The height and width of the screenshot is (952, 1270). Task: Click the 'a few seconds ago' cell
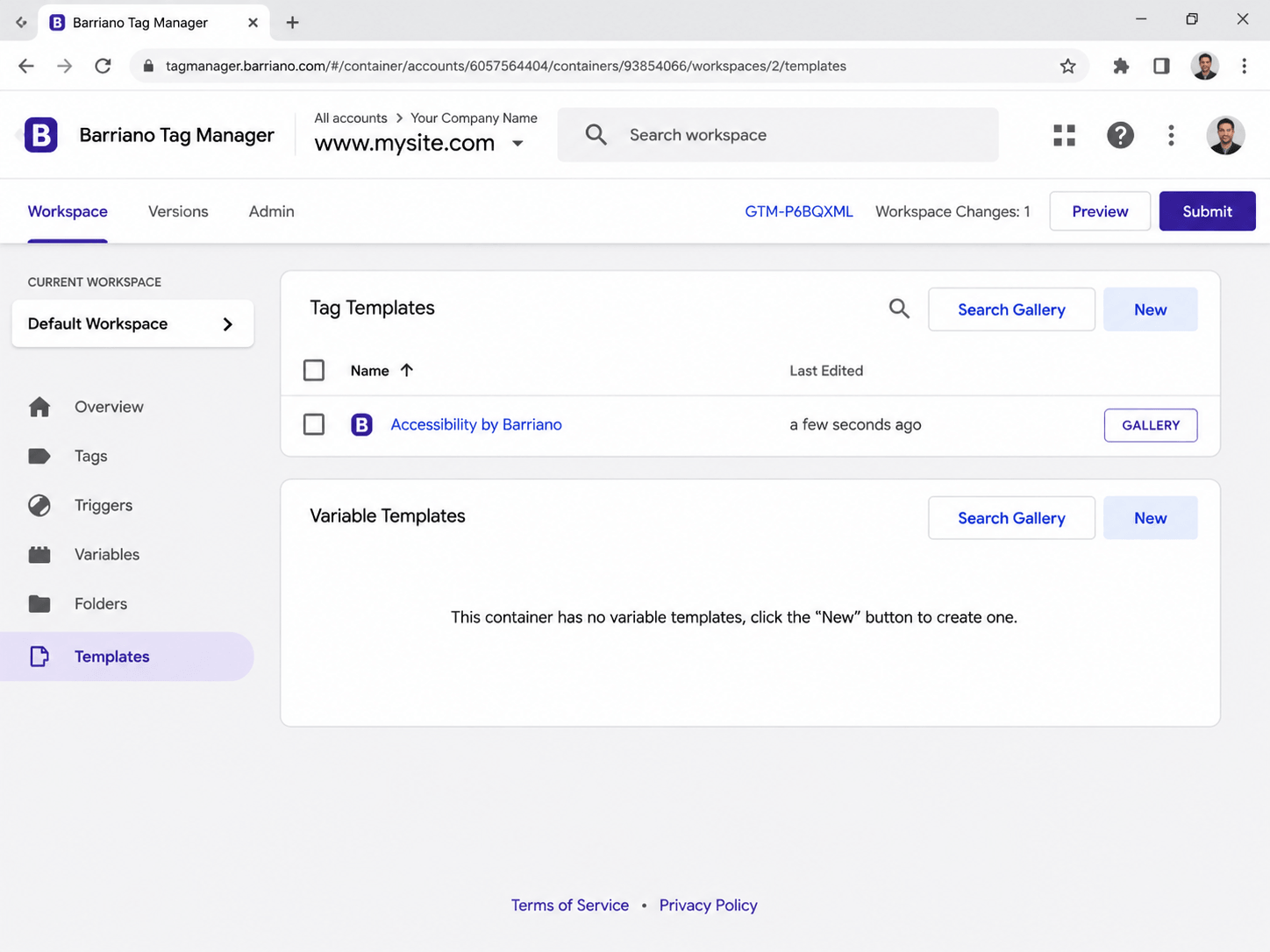pos(855,424)
